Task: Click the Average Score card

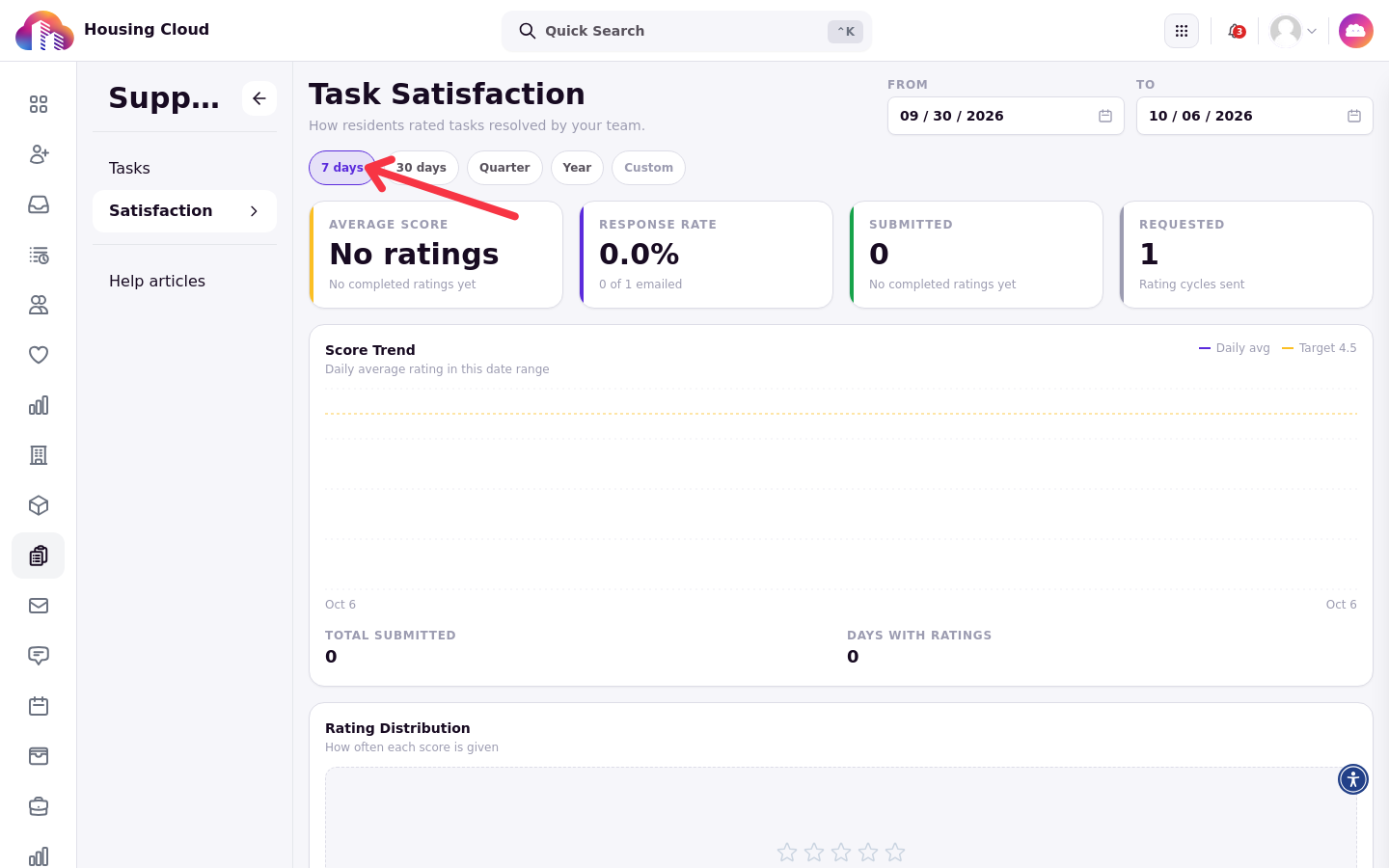Action: coord(436,255)
